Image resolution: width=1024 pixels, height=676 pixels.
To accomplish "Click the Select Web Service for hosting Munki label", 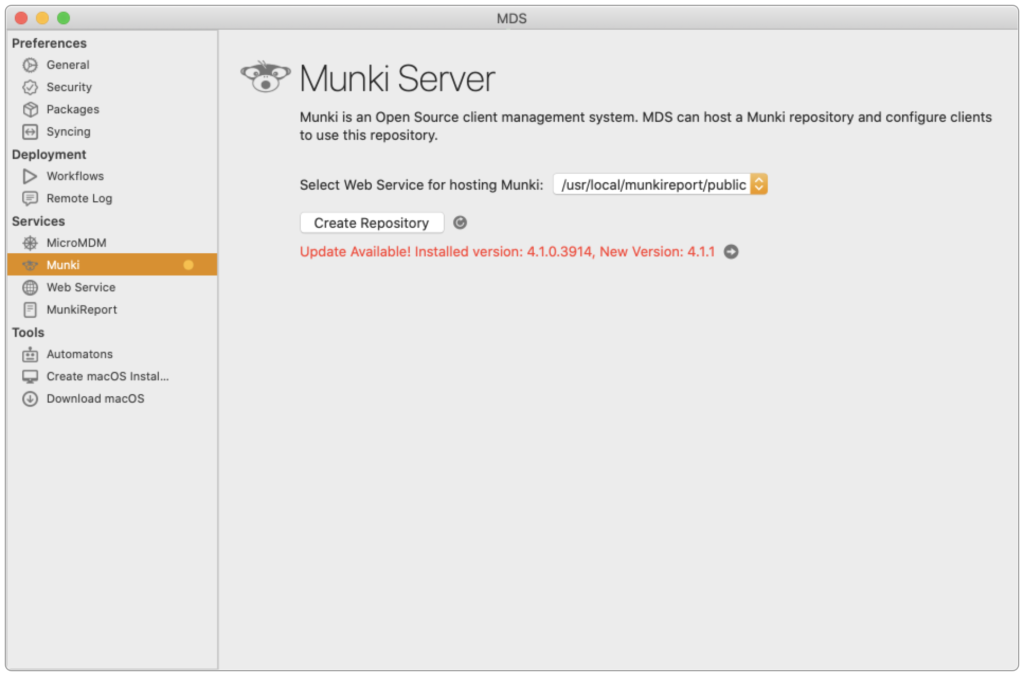I will point(421,185).
